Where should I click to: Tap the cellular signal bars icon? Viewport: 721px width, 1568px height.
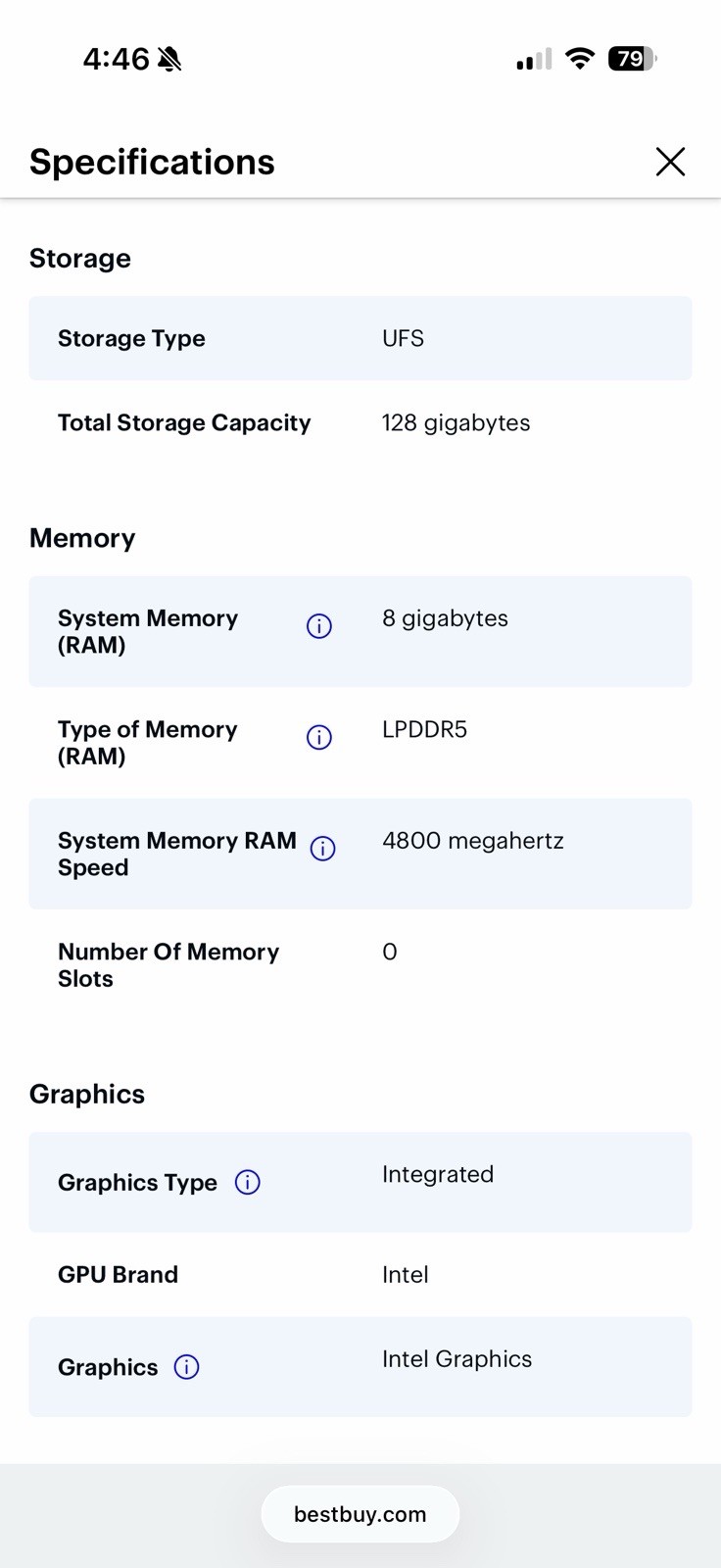[534, 60]
